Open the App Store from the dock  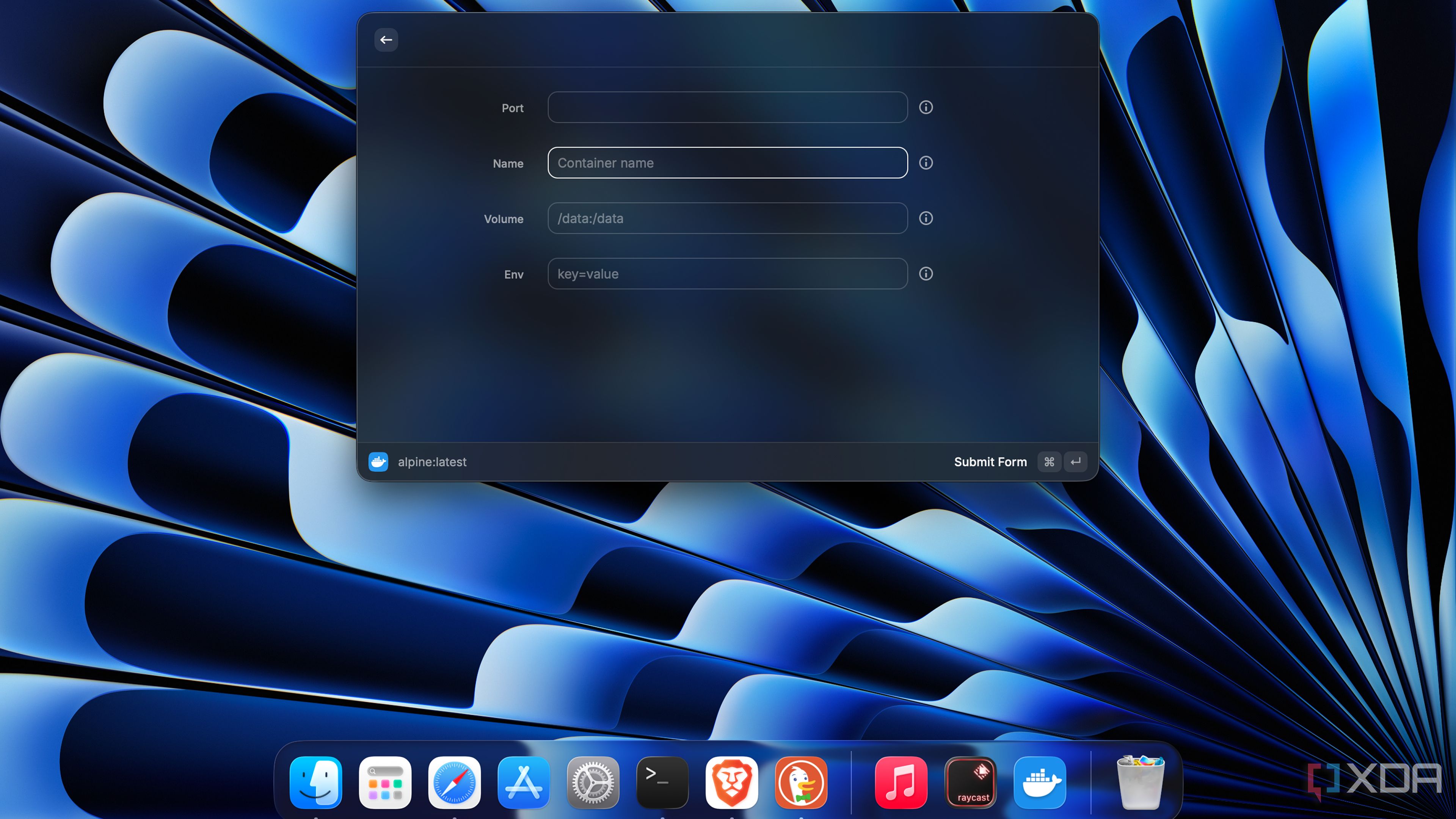pyautogui.click(x=523, y=783)
